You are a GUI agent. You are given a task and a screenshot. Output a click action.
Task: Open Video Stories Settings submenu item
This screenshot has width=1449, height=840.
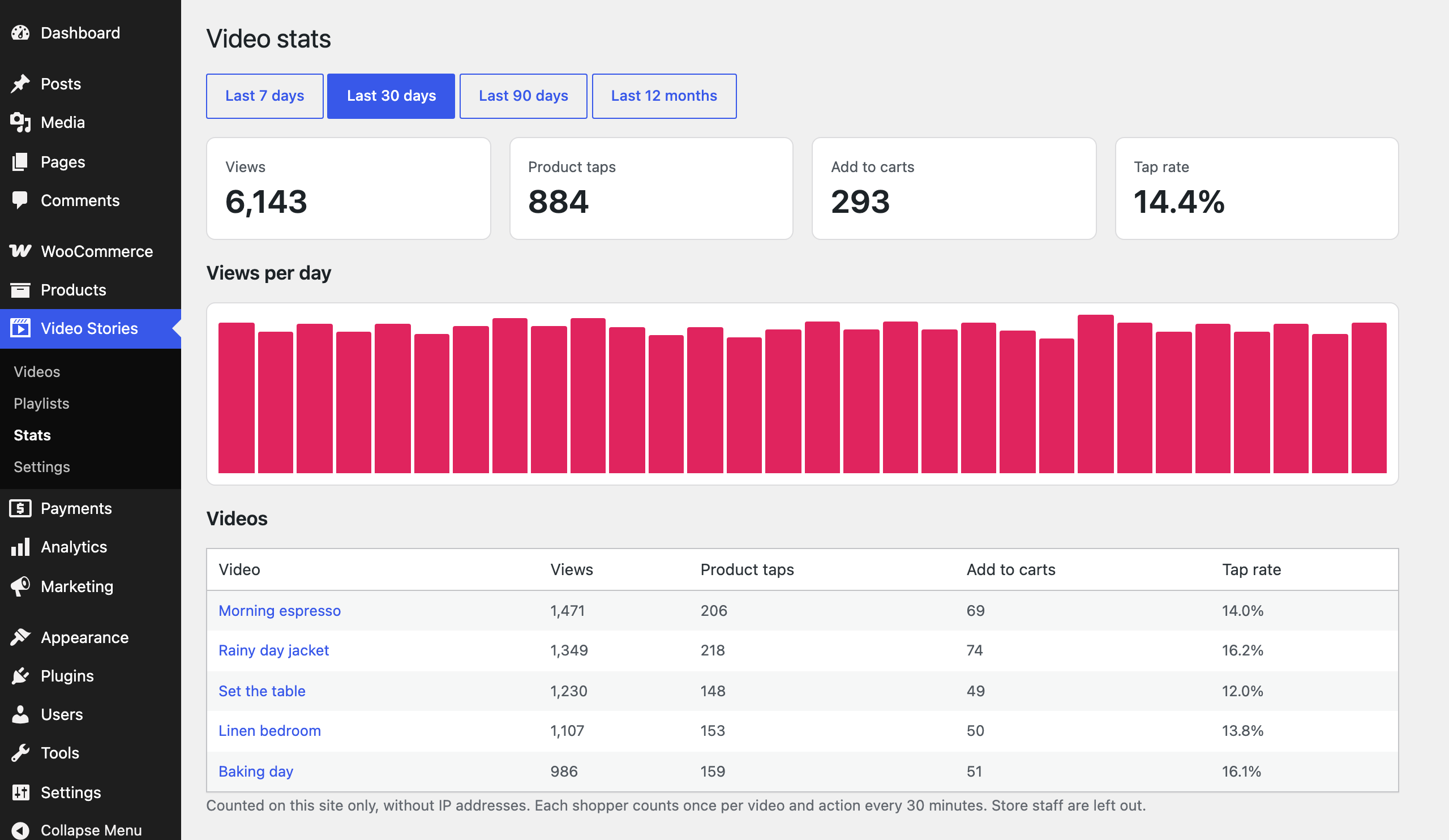(42, 466)
